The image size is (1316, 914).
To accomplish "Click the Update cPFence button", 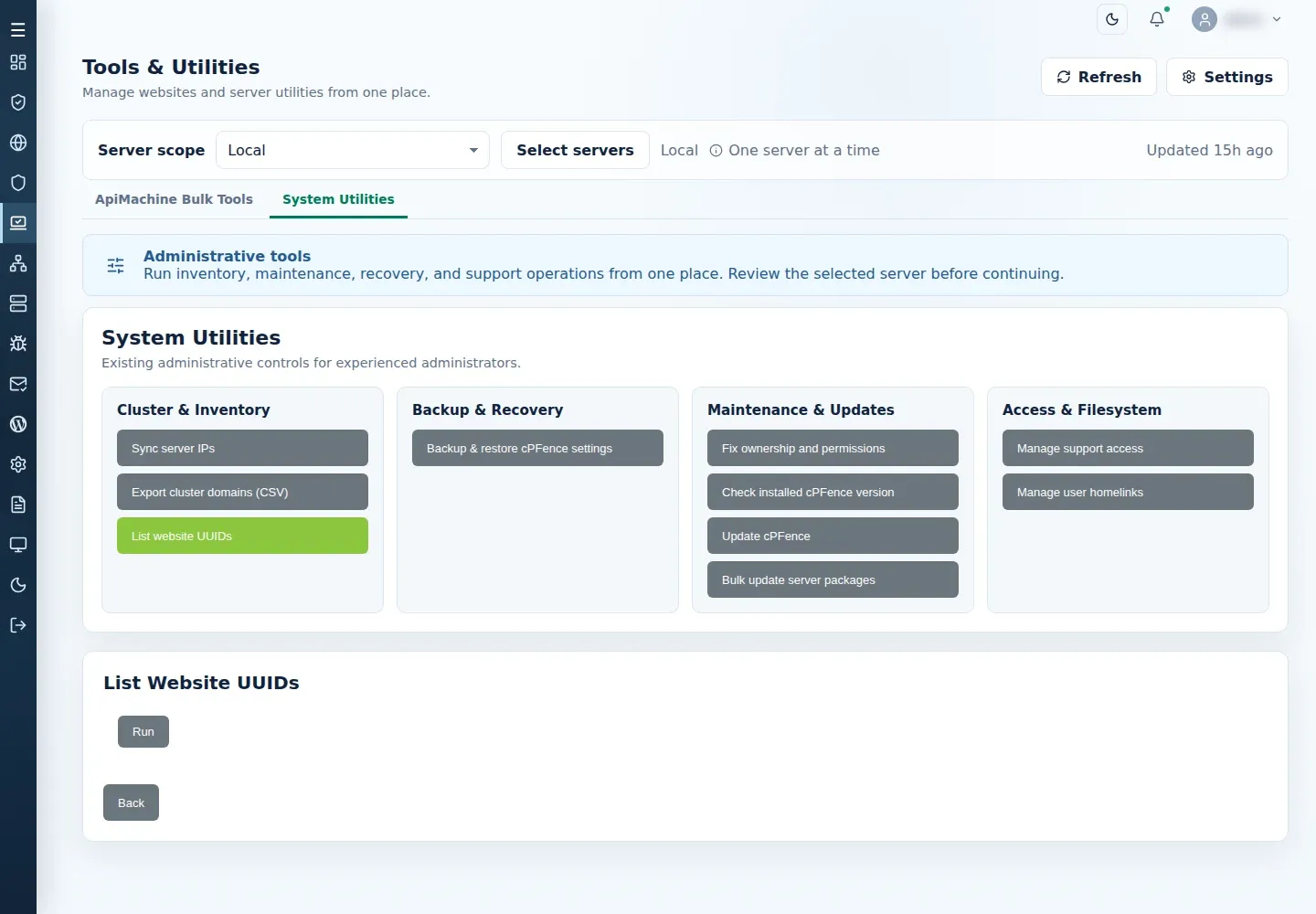I will (833, 536).
